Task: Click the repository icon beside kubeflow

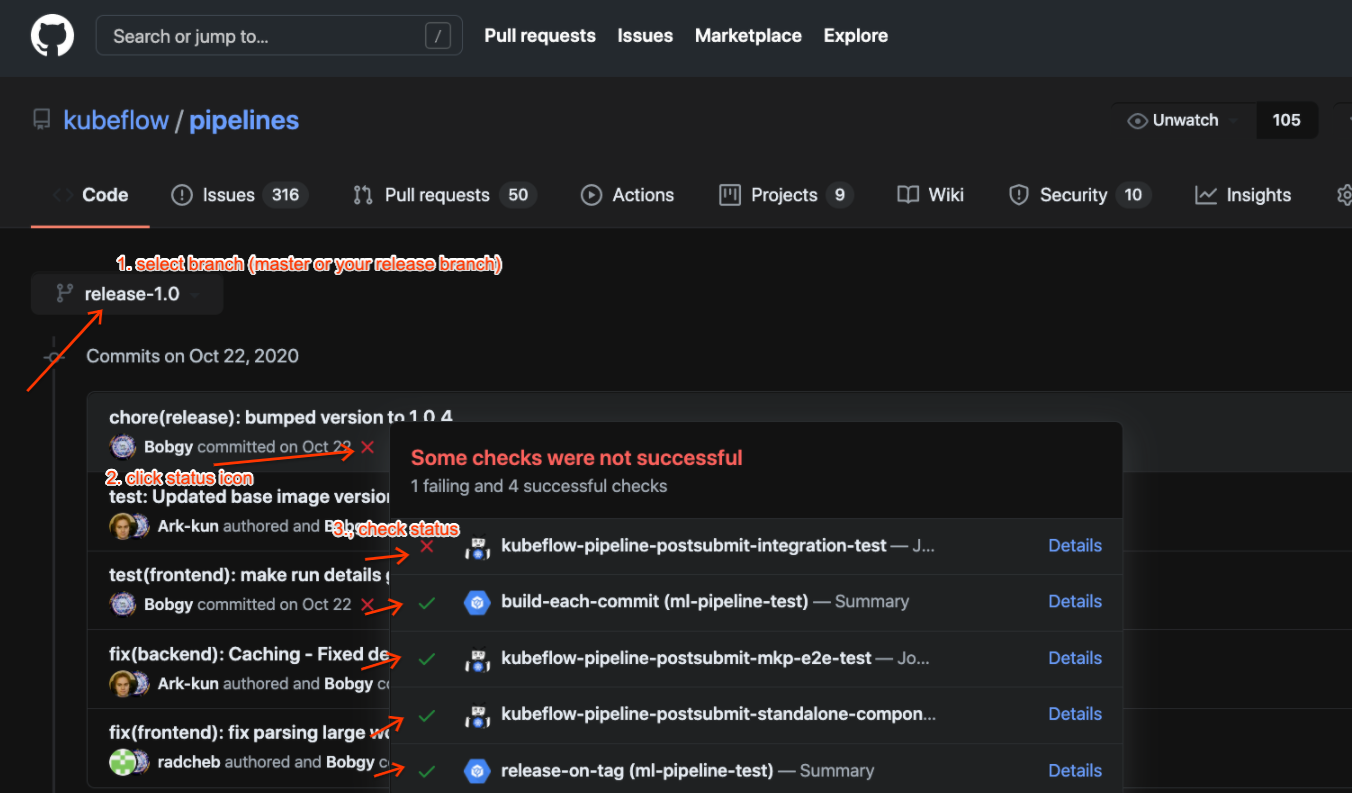Action: click(x=41, y=120)
